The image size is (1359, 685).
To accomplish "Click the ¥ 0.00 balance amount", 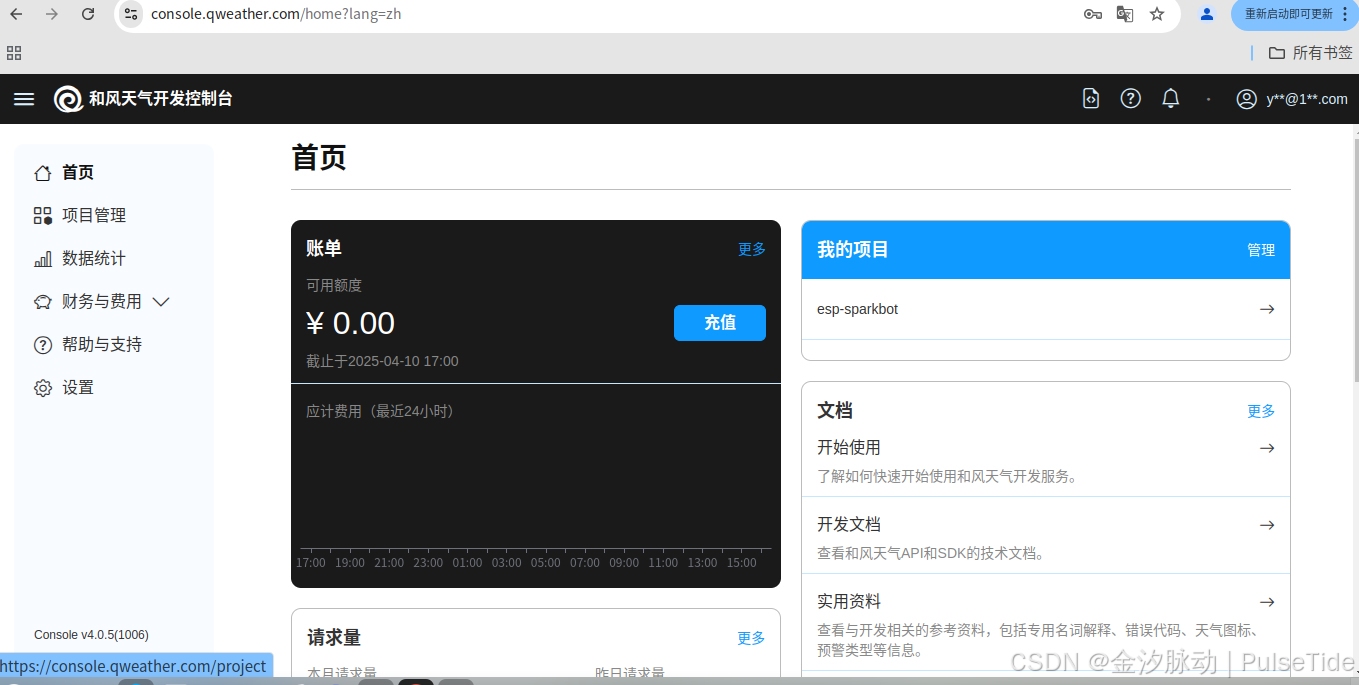I will pyautogui.click(x=350, y=323).
